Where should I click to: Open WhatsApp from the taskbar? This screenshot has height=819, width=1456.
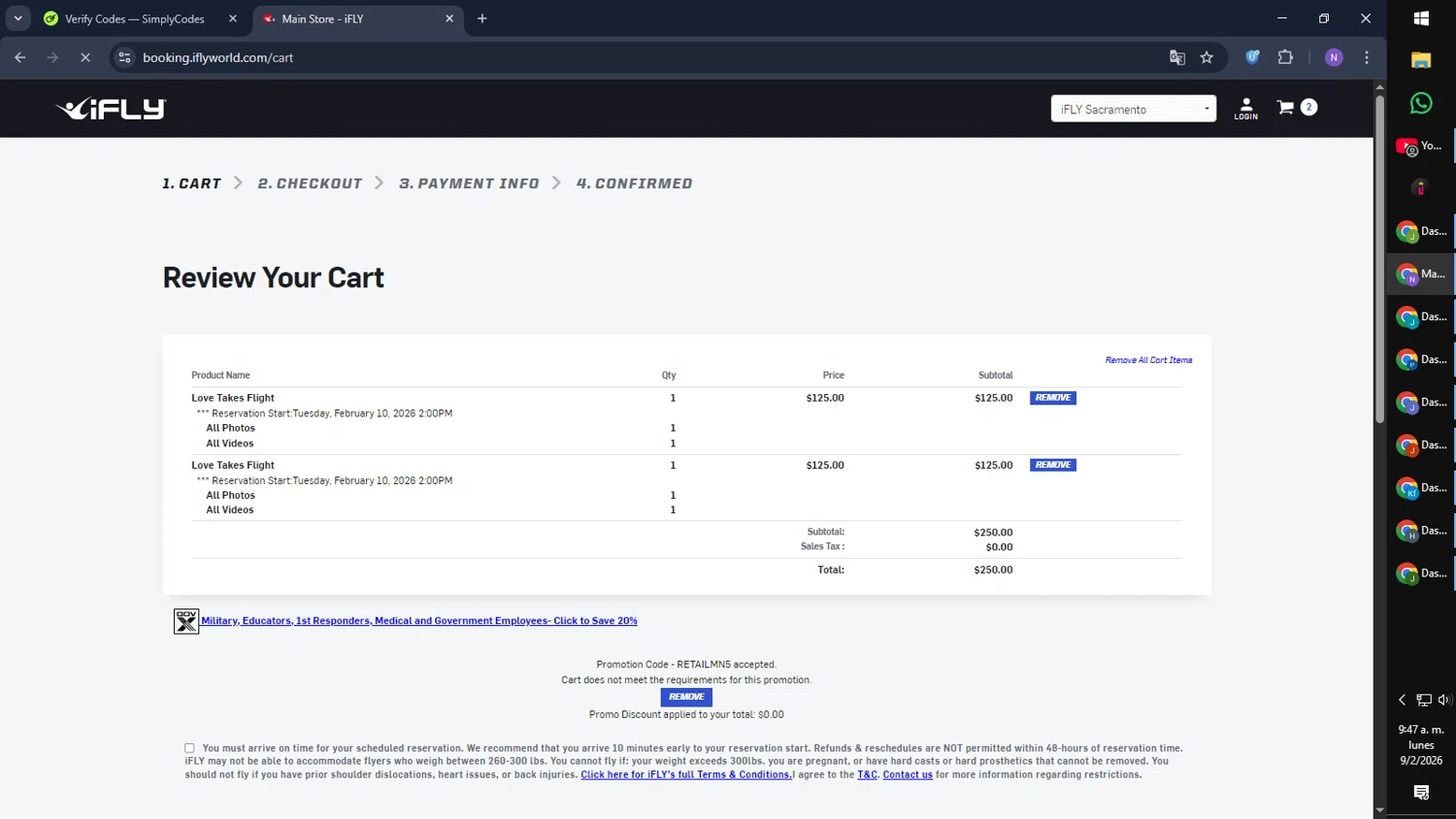(1421, 103)
